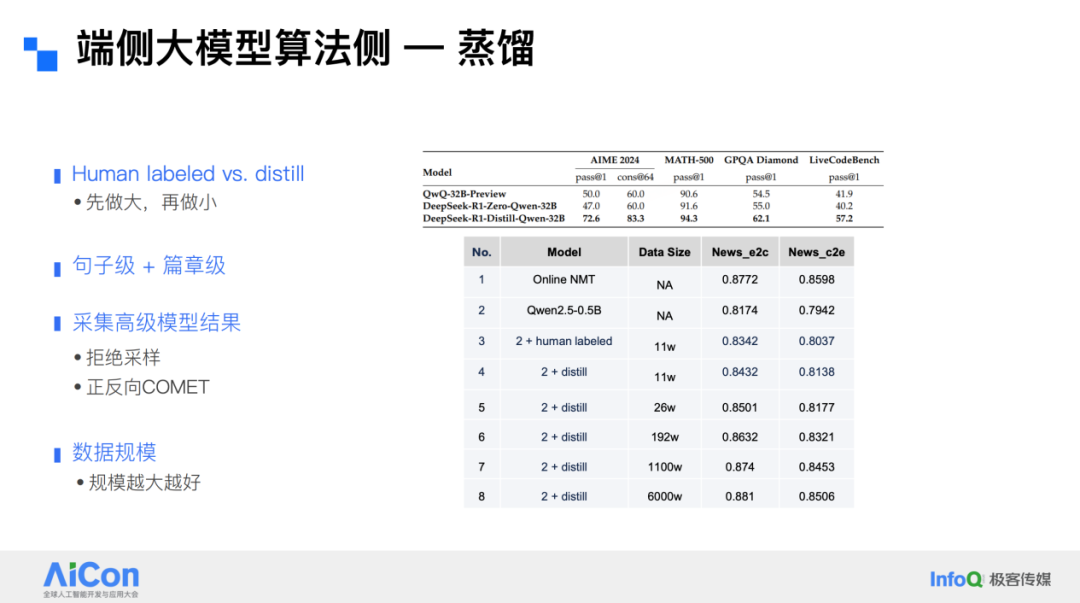Select the DeepSeek-R1-Distill-Qwen-32B row label
Image resolution: width=1080 pixels, height=603 pixels.
tap(494, 218)
